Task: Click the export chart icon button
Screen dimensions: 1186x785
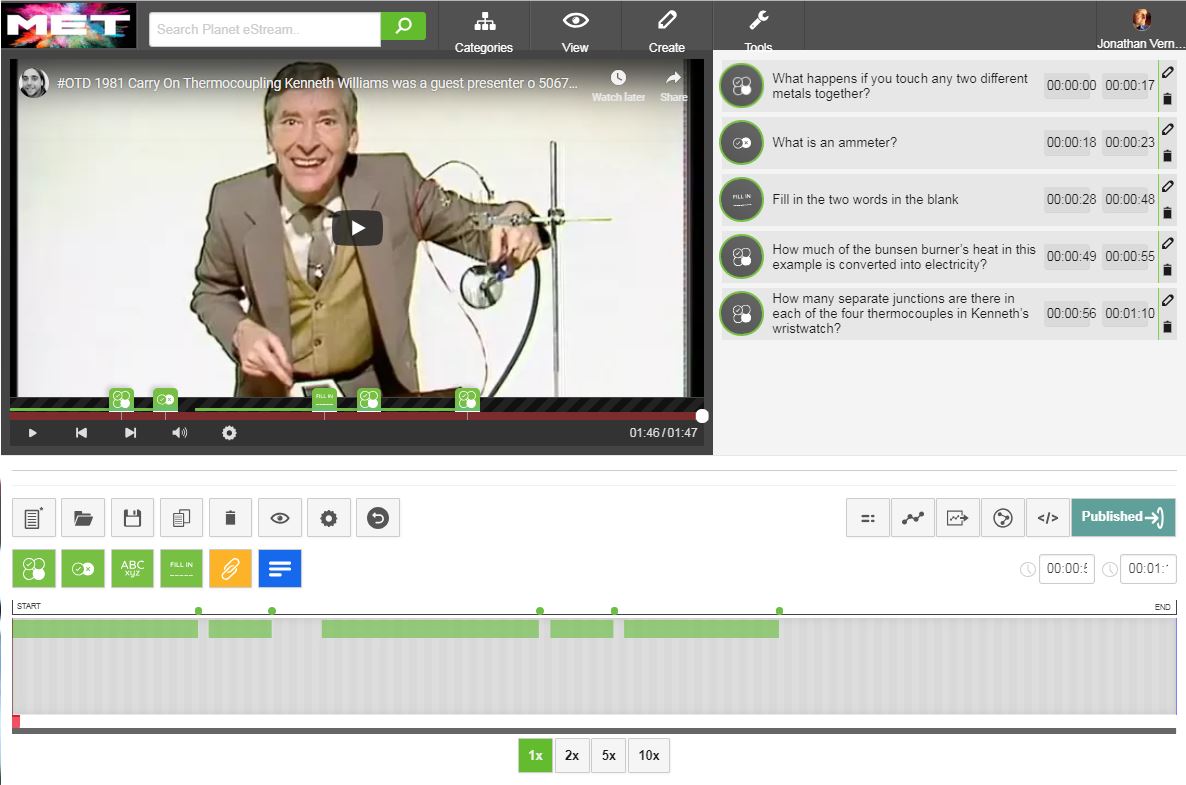Action: 958,518
